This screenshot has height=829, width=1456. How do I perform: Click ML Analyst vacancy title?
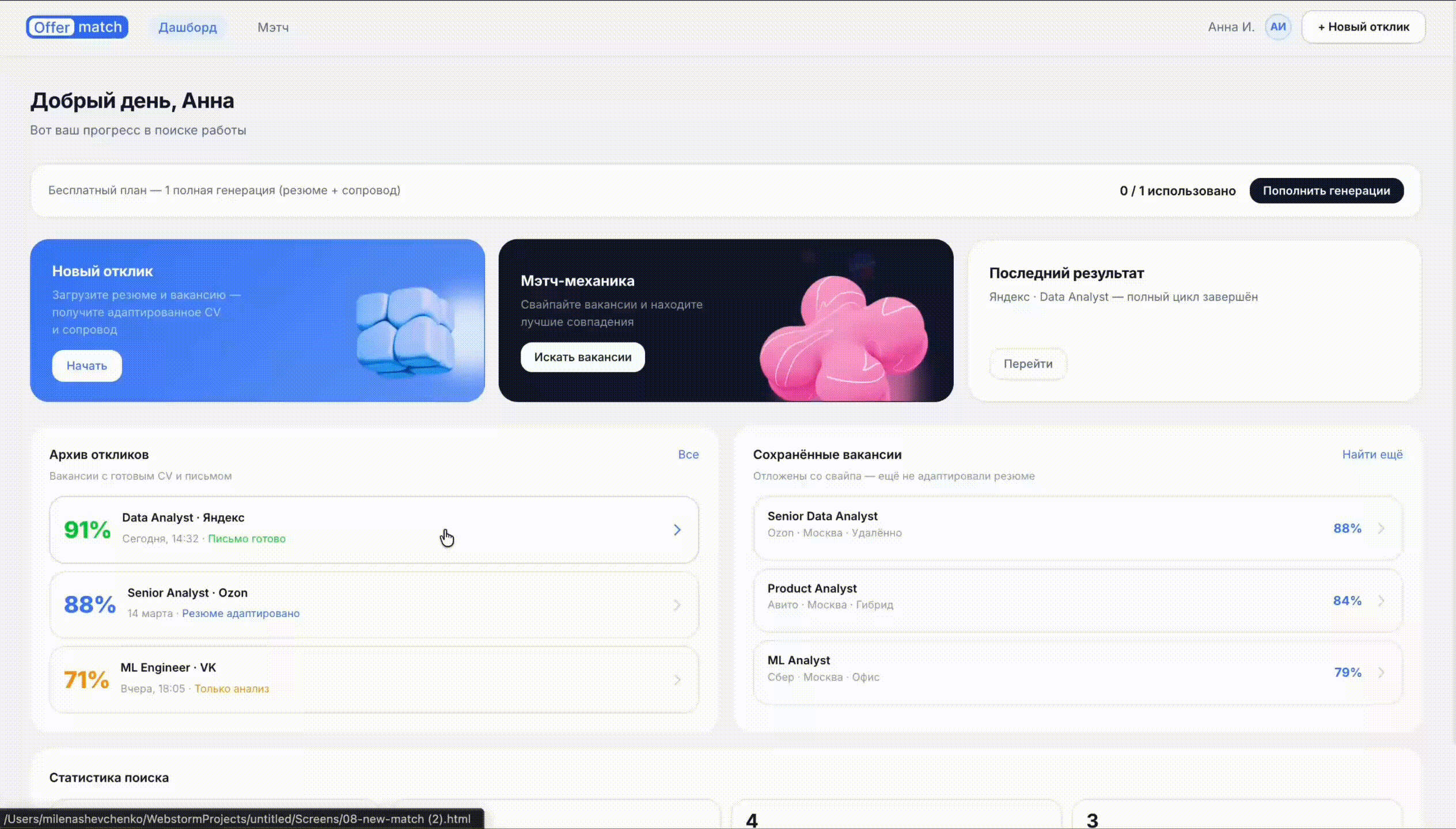coord(798,660)
